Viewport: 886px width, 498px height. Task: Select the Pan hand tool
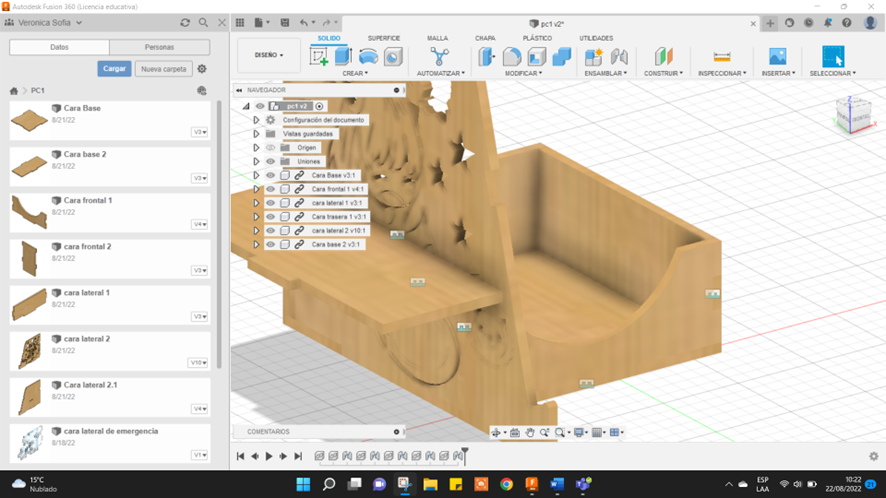(x=530, y=432)
